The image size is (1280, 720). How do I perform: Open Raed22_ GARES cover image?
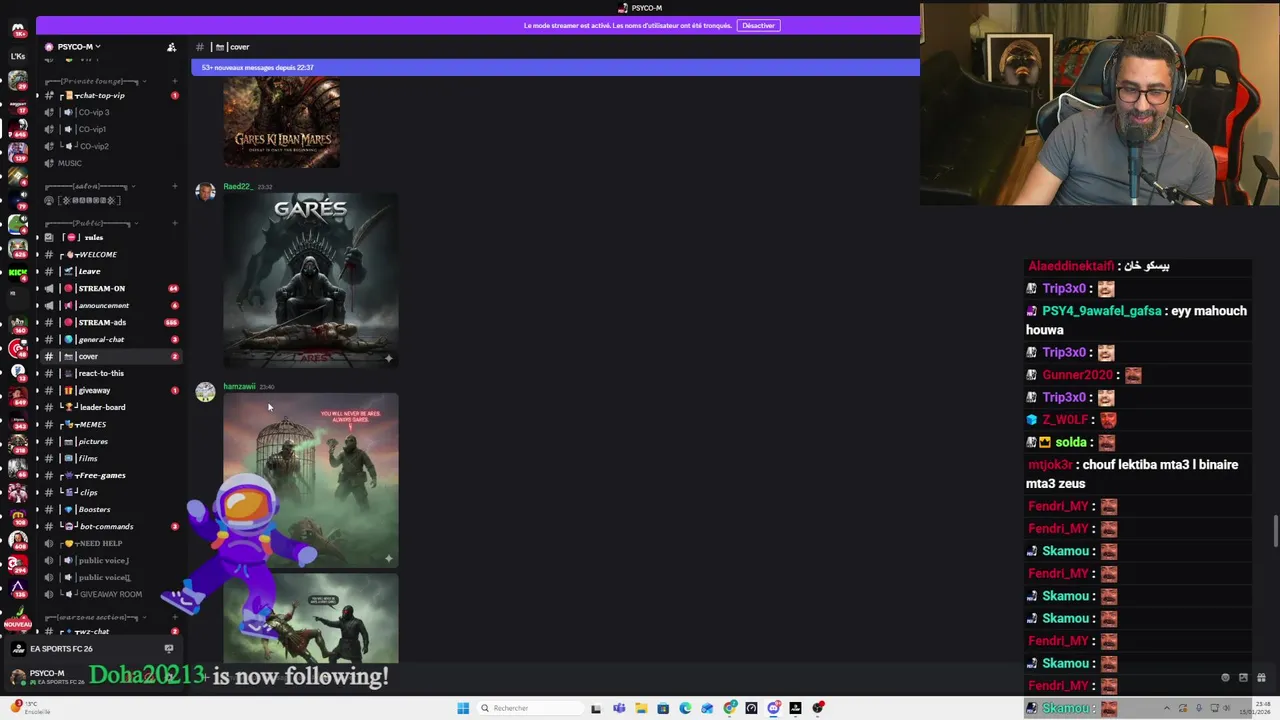coord(311,280)
